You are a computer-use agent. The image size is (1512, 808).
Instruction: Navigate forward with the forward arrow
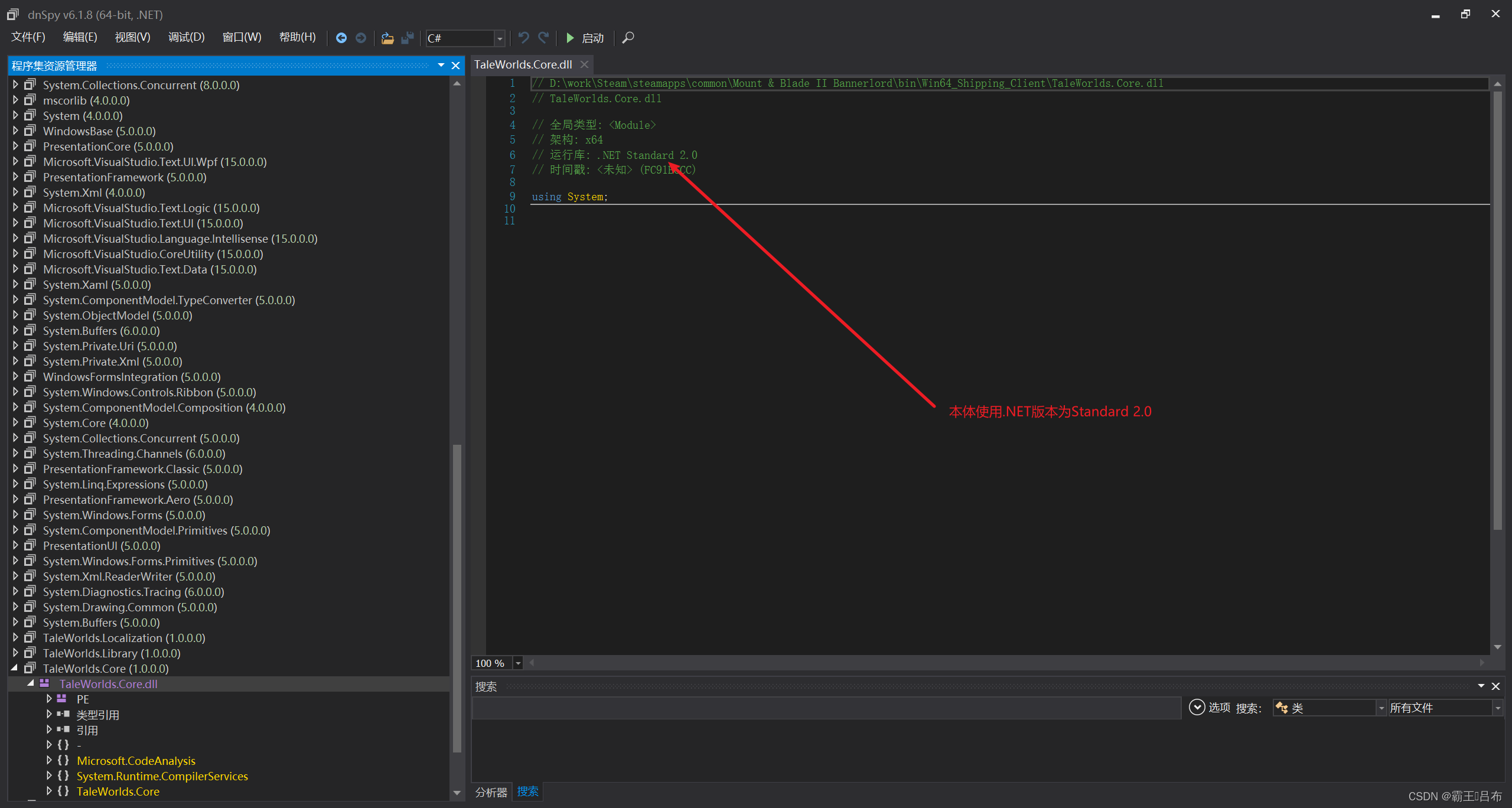click(361, 38)
